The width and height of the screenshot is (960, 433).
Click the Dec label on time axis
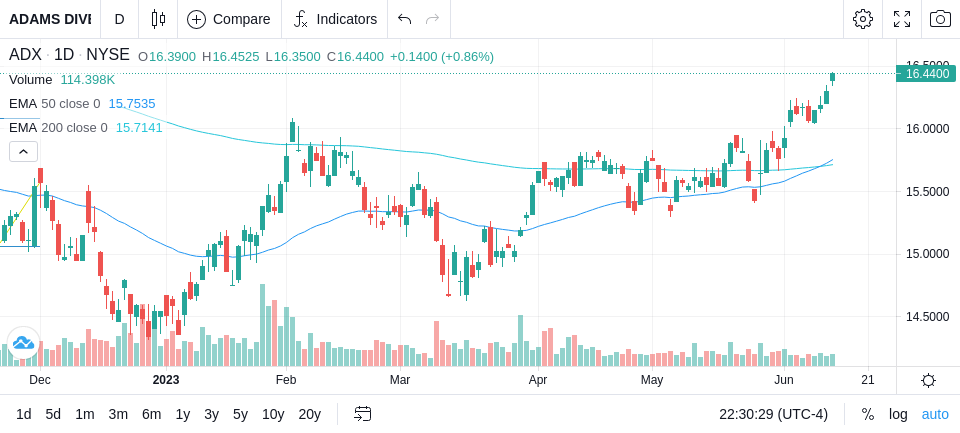[x=40, y=380]
